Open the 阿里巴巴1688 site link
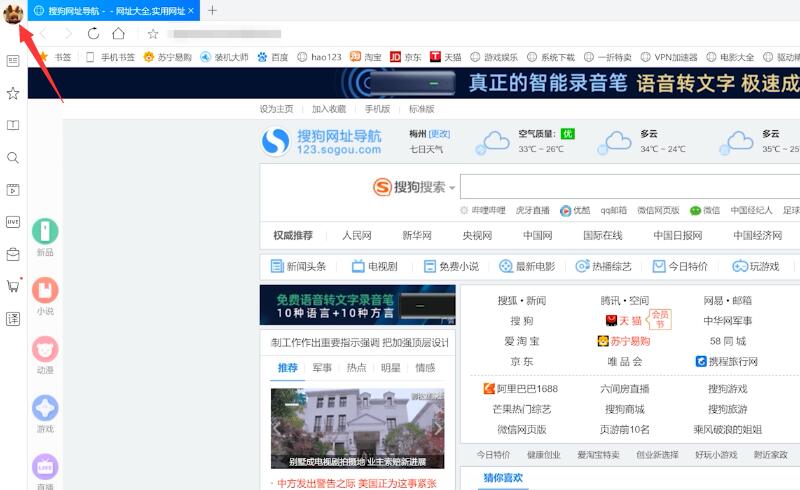 click(521, 388)
